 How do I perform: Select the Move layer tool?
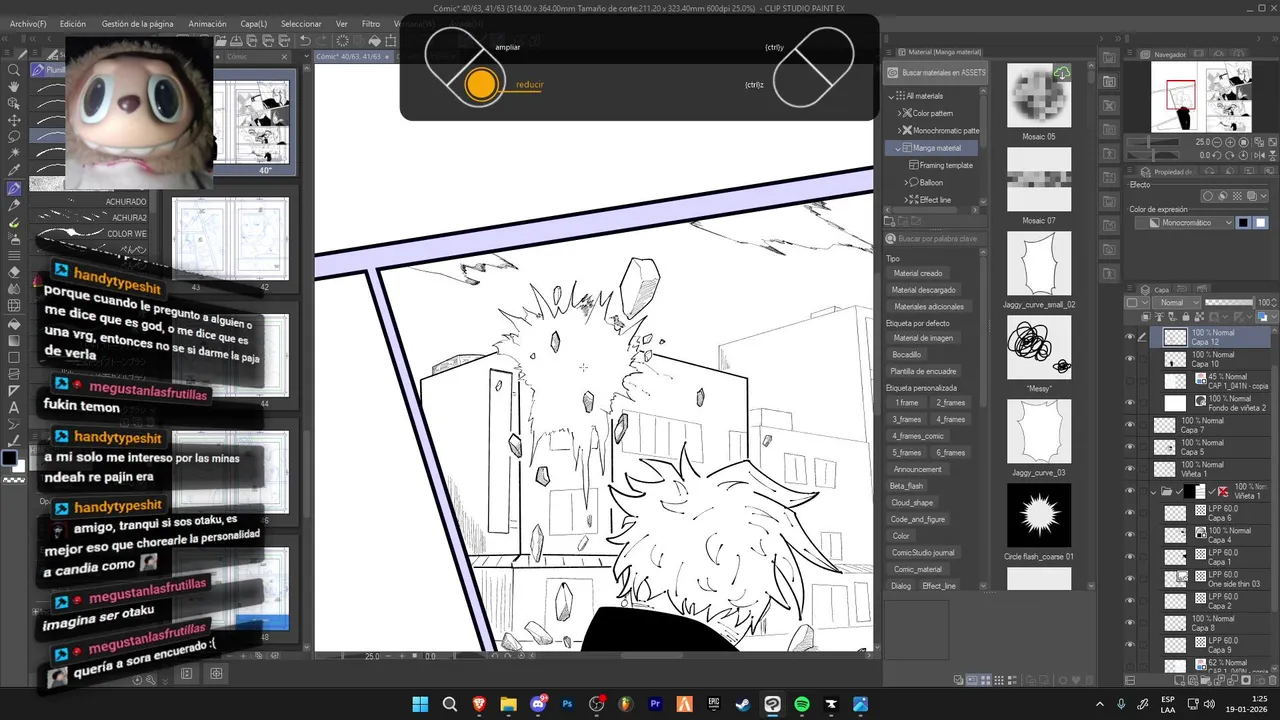click(14, 120)
